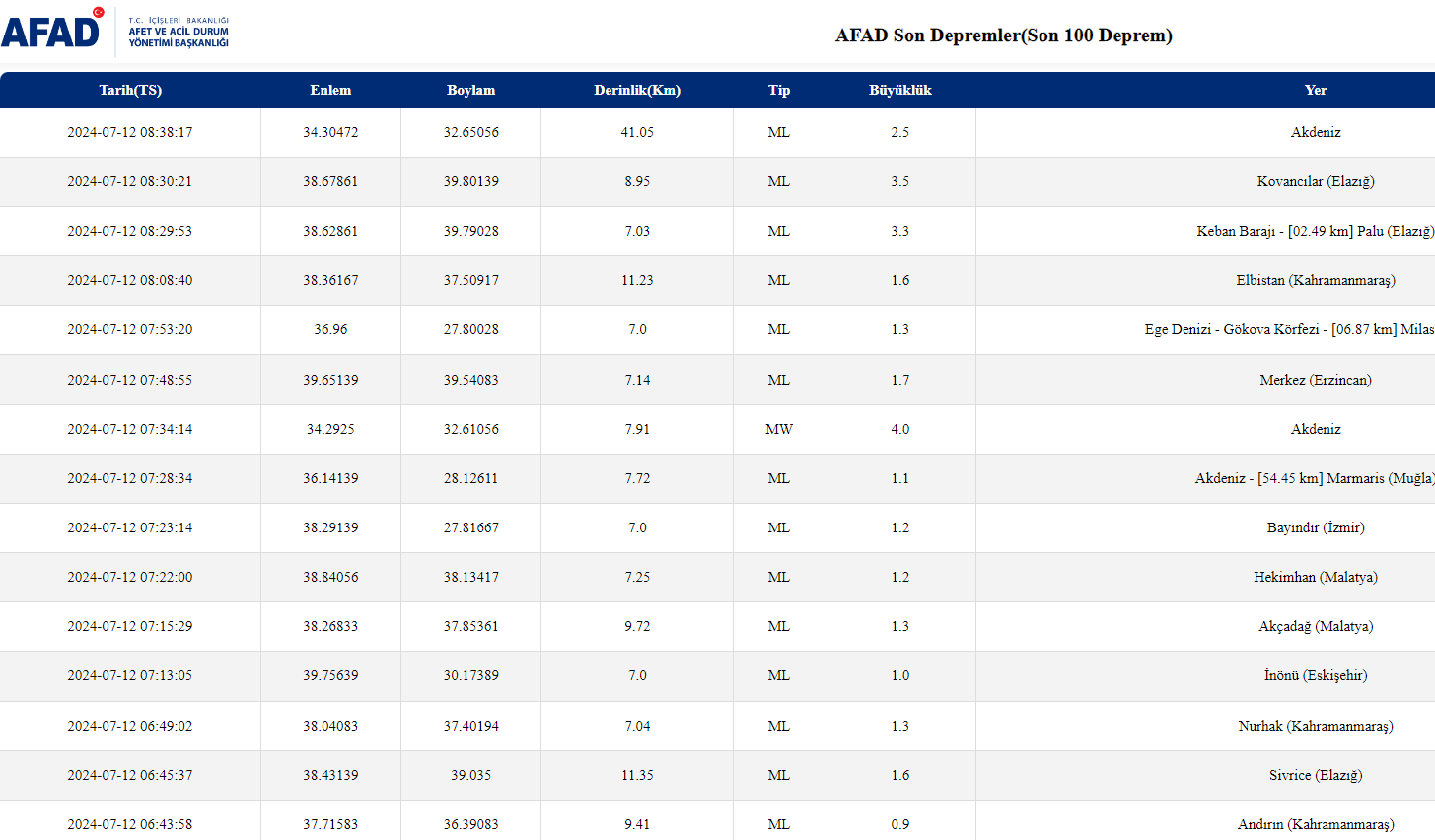Screen dimensions: 1435x840
Task: Click location Nurhak (Kahramanmaraş)
Action: click(1316, 726)
